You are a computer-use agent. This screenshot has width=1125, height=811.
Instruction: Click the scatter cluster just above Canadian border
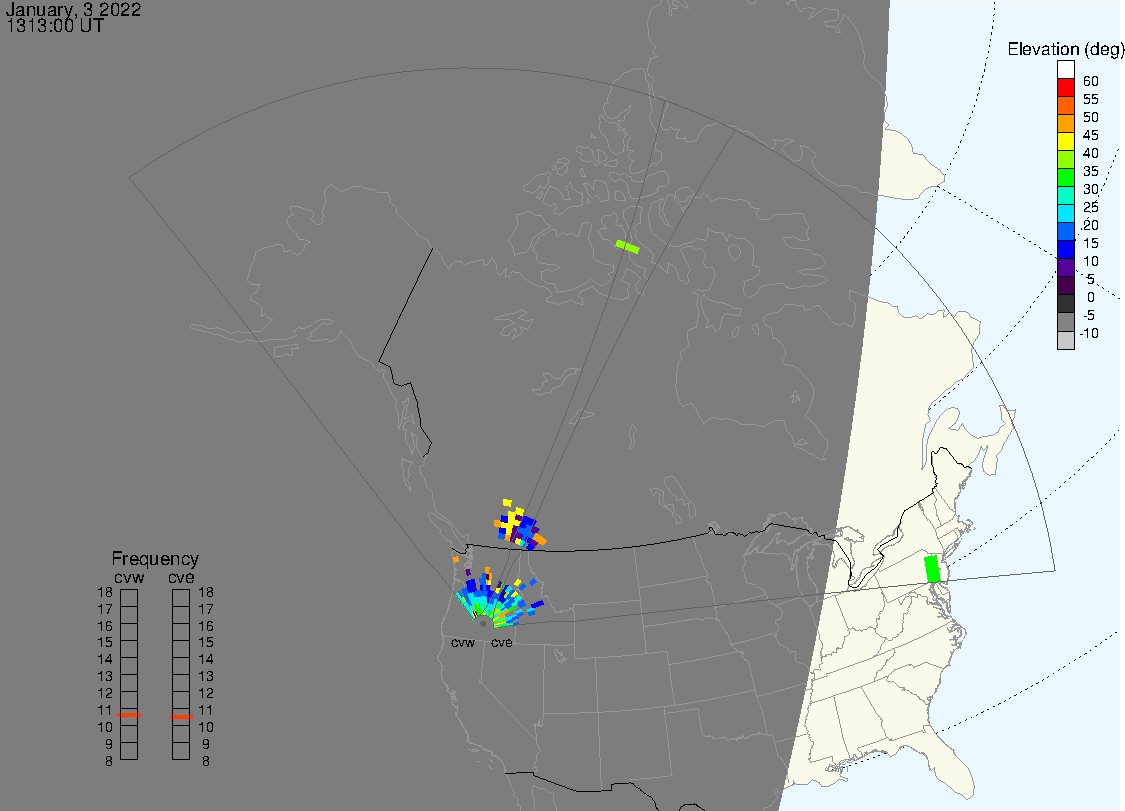pyautogui.click(x=519, y=525)
